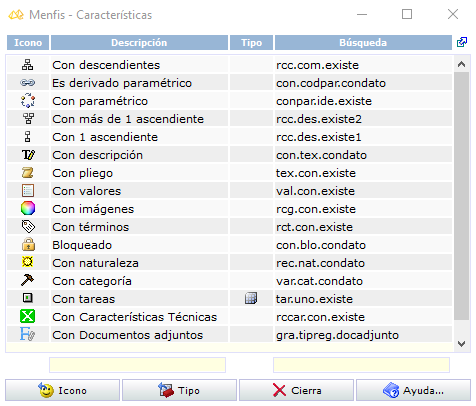Click the con.tex.condato search cell
This screenshot has width=476, height=406.
point(363,155)
